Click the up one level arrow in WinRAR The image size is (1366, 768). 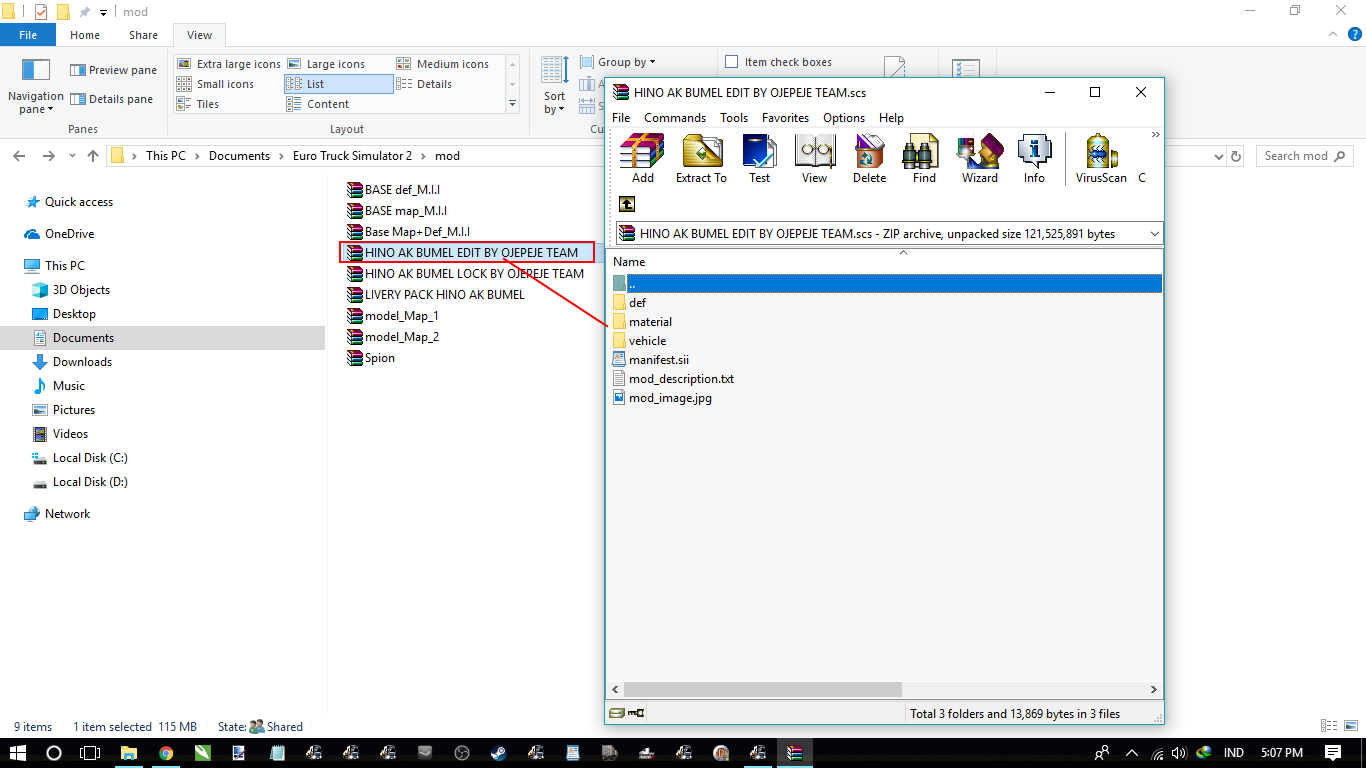(x=627, y=203)
